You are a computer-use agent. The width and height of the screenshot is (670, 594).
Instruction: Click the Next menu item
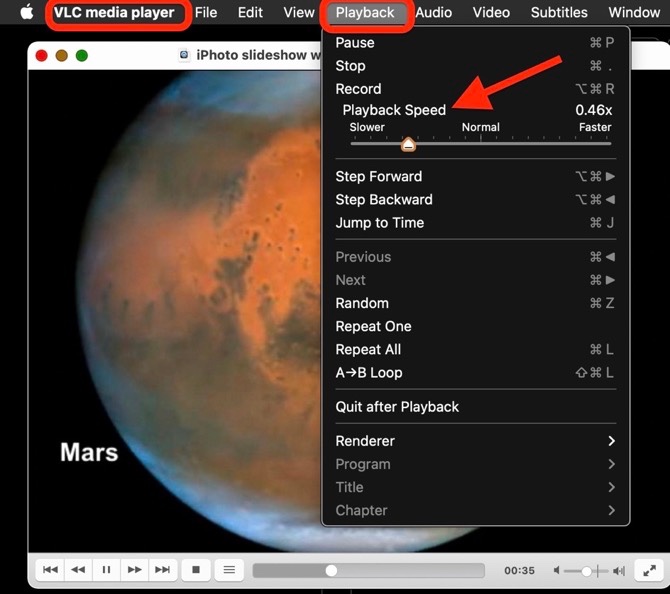475,280
